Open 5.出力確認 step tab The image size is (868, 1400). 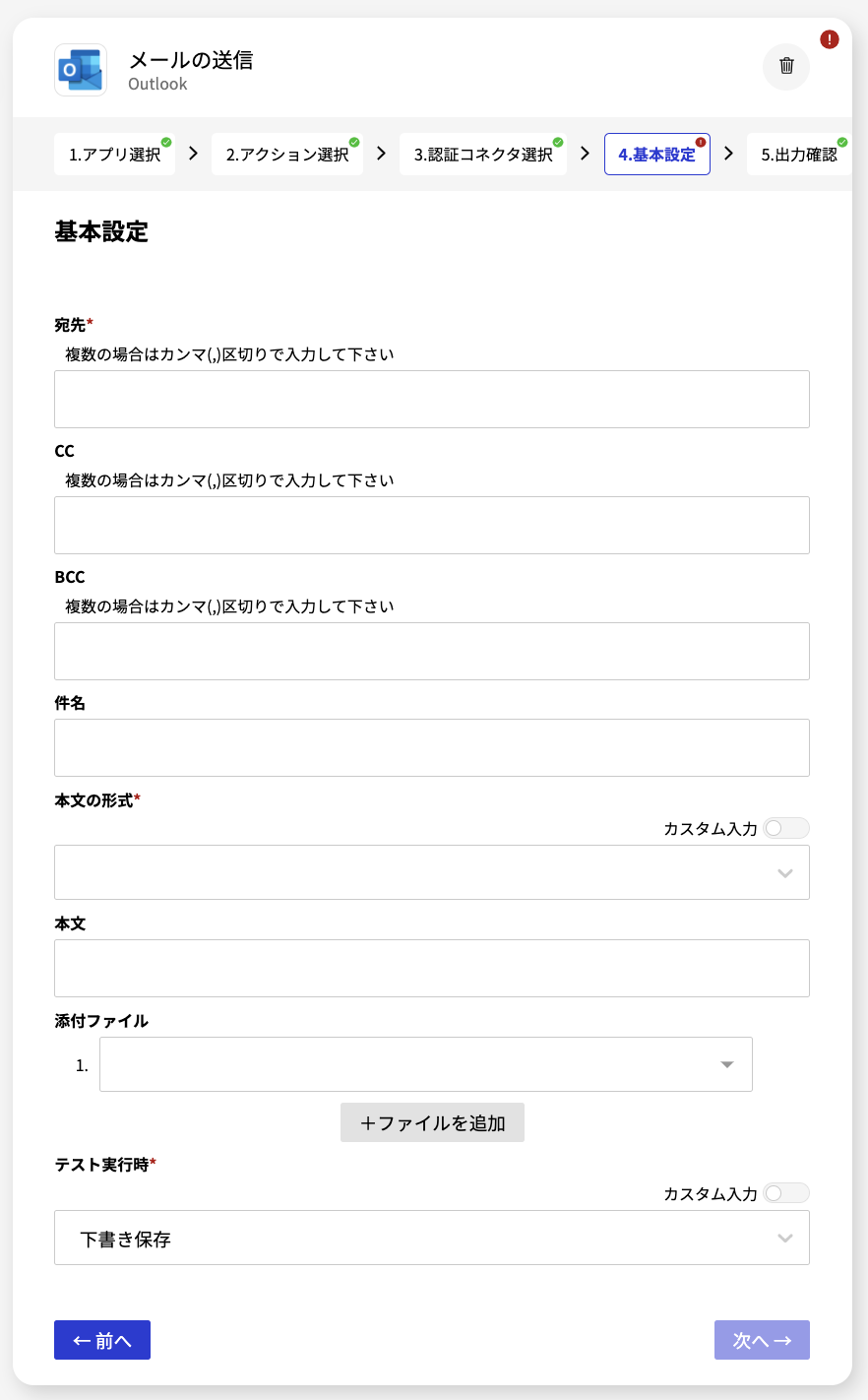799,155
